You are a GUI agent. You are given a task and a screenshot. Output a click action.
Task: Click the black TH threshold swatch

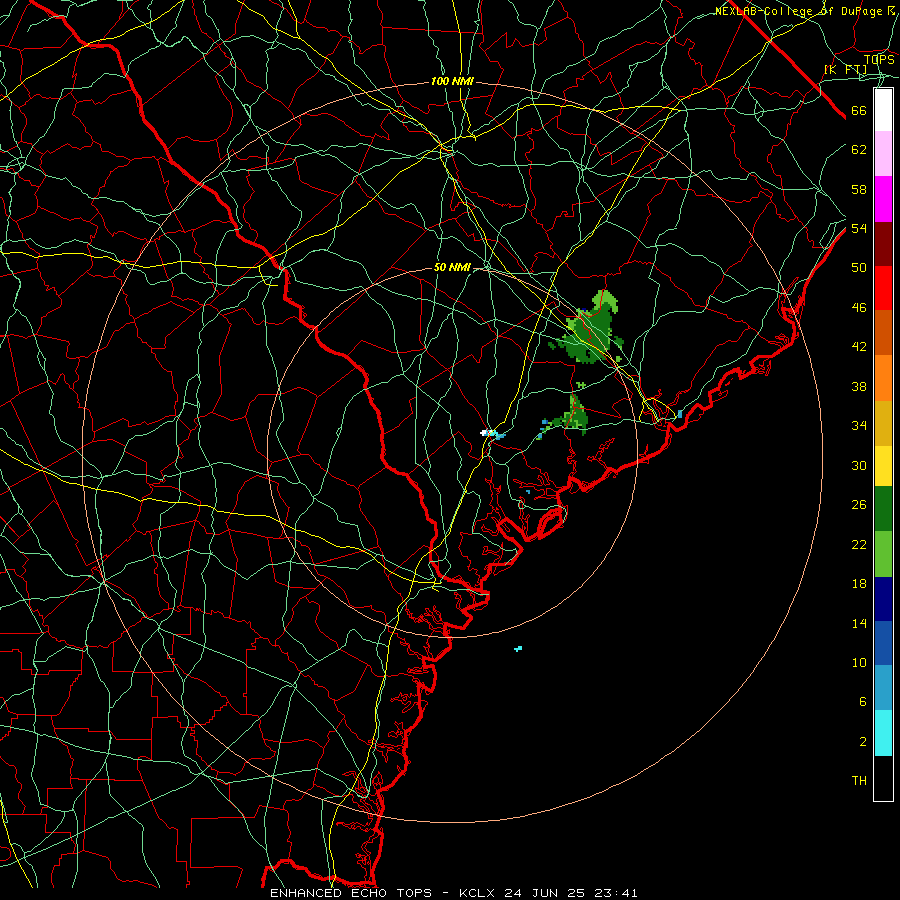coord(883,778)
